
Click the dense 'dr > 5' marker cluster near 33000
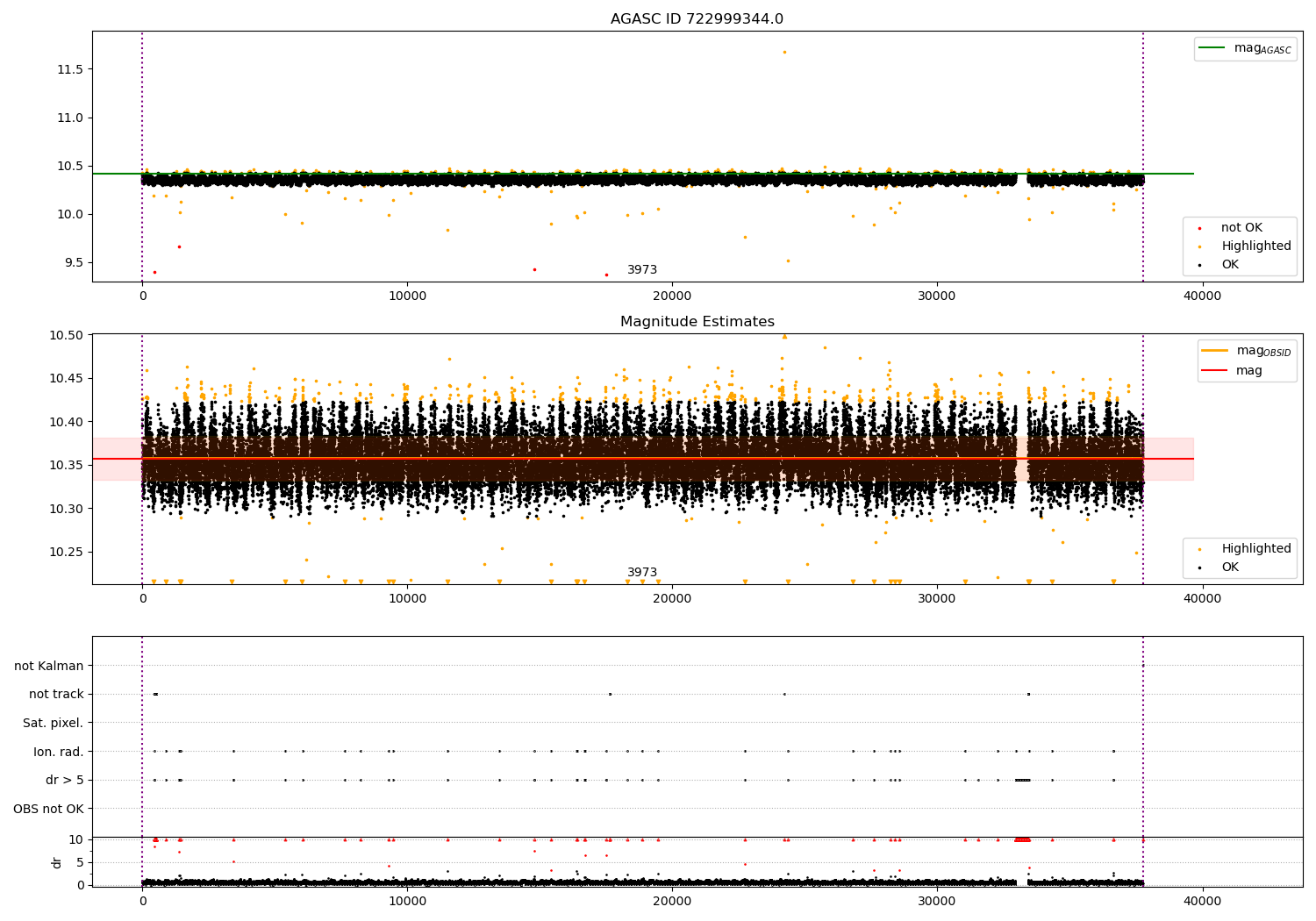pos(1023,780)
